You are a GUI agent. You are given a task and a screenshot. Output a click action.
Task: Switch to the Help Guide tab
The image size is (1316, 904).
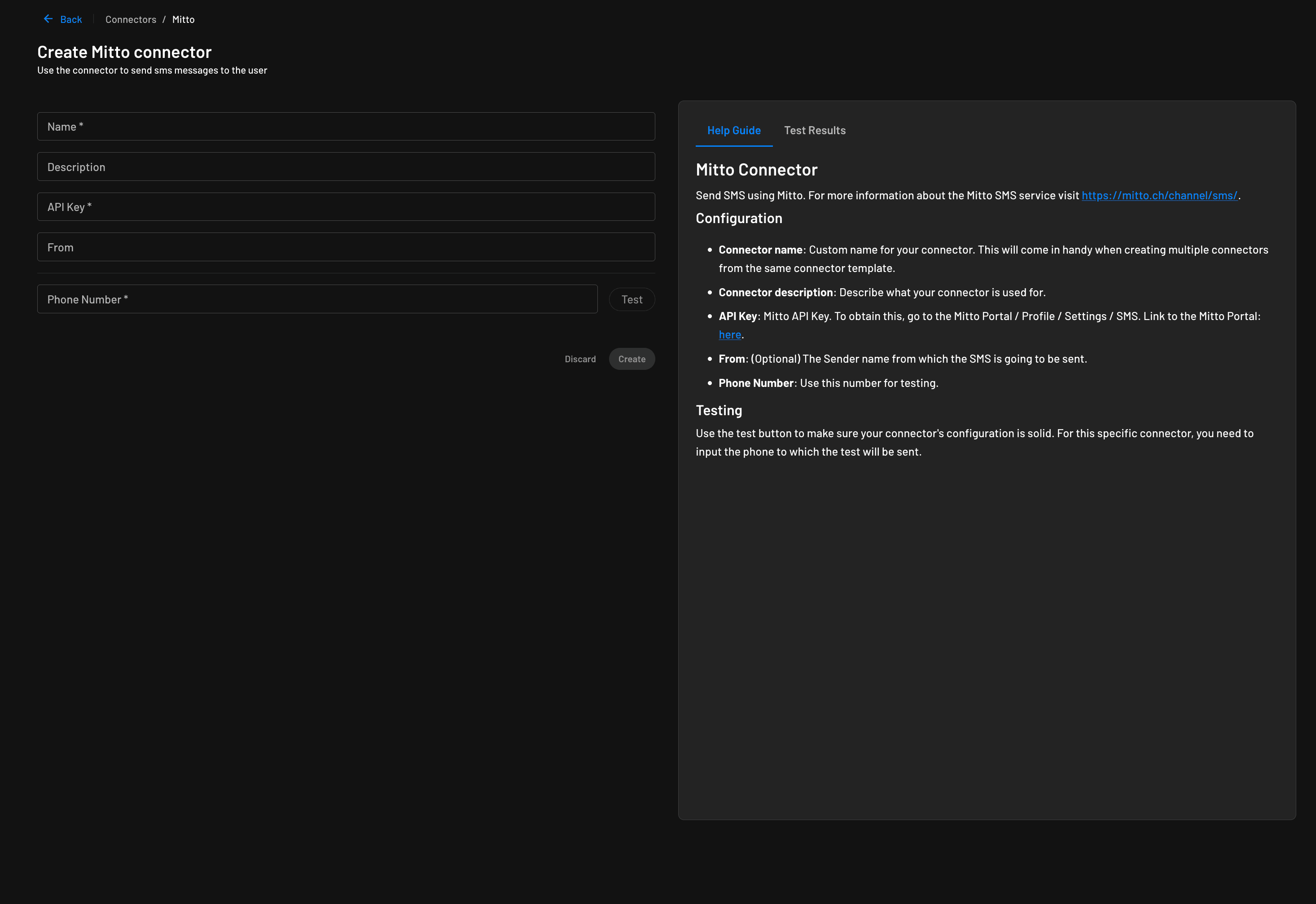pyautogui.click(x=733, y=130)
